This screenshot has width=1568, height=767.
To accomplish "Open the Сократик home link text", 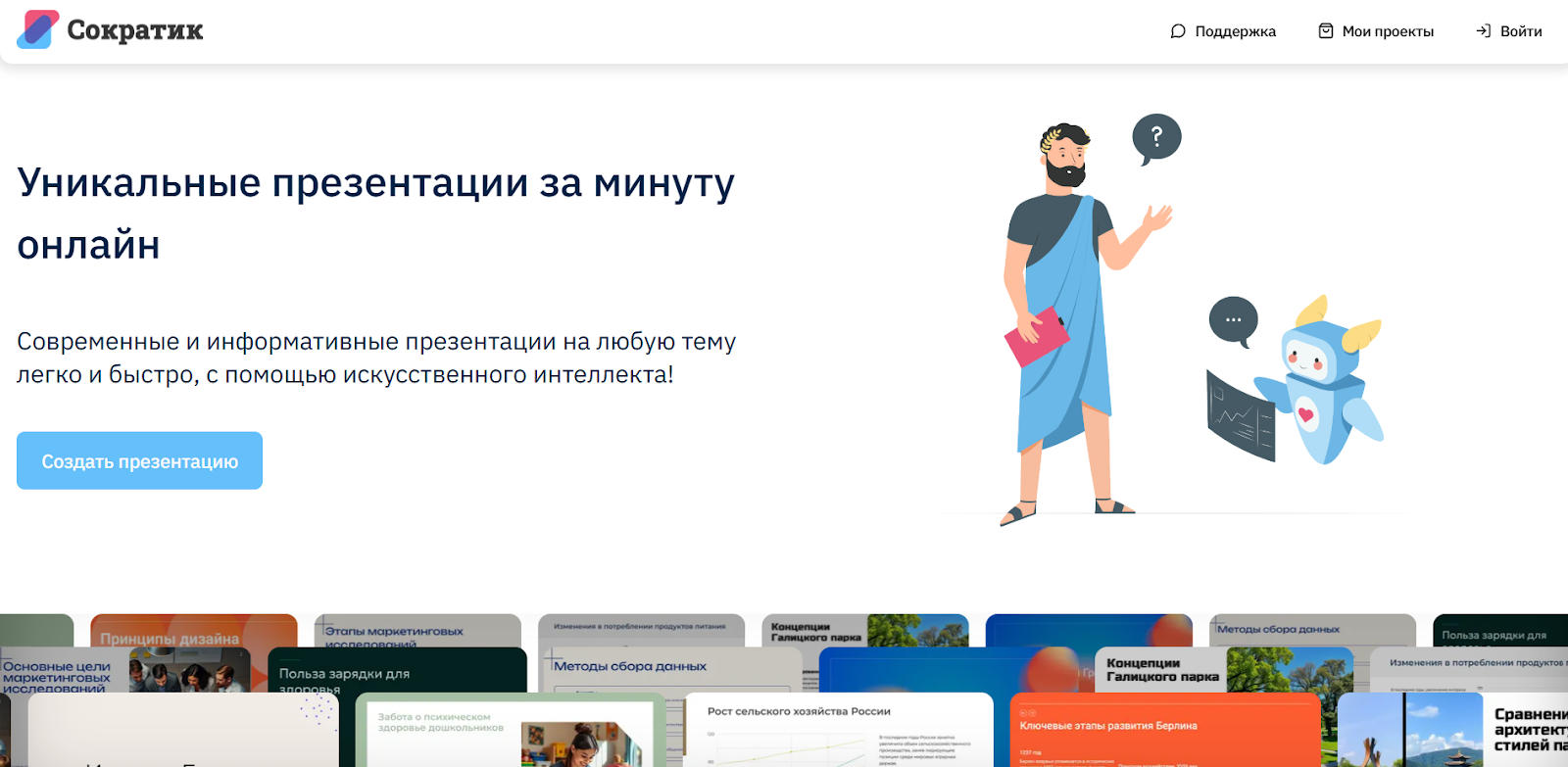I will pyautogui.click(x=135, y=30).
